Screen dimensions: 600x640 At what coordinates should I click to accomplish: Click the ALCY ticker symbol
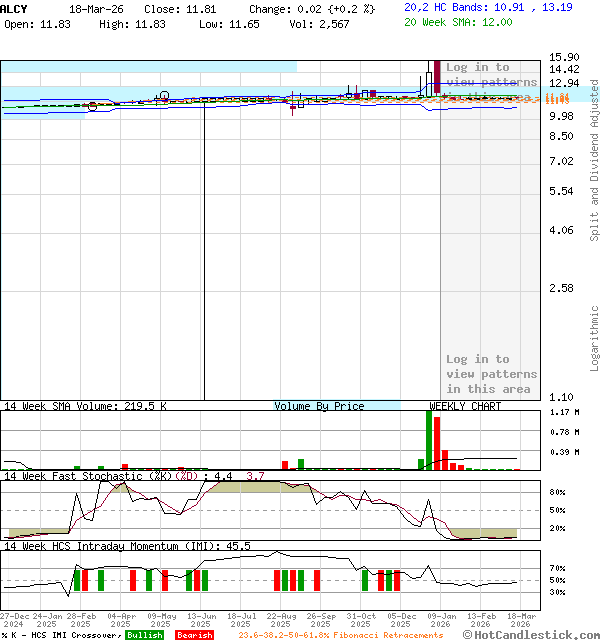coord(15,8)
